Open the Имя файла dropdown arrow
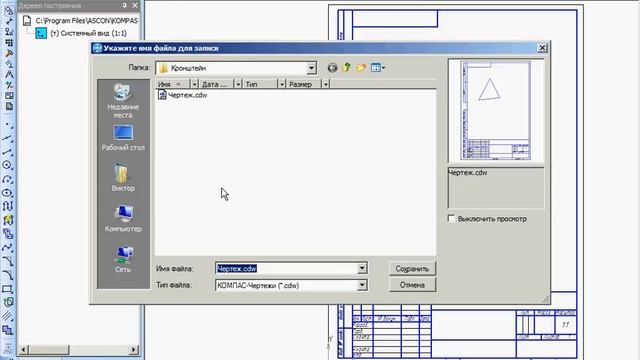640x360 pixels. tap(362, 268)
